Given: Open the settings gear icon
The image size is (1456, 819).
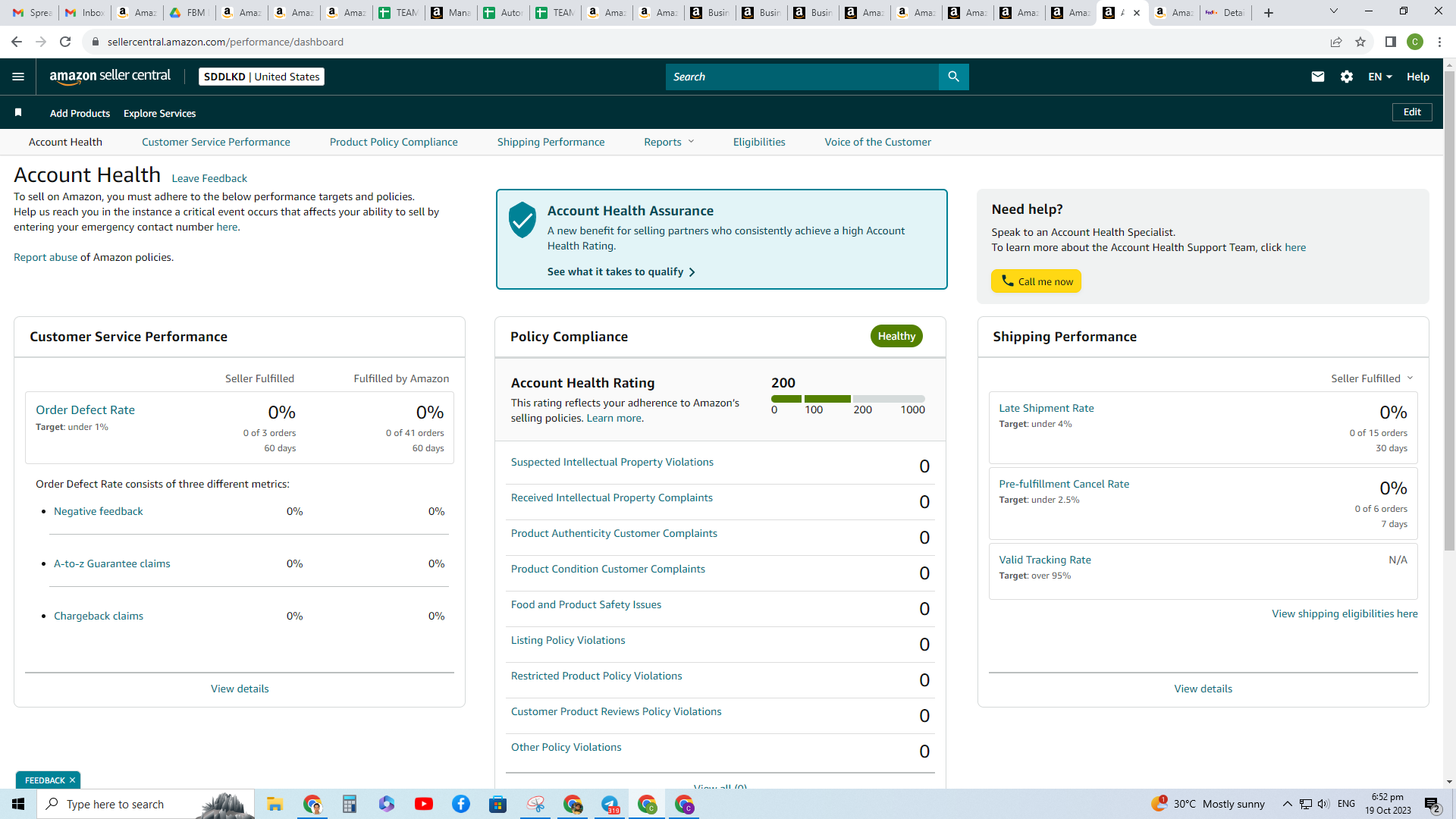Looking at the screenshot, I should coord(1347,77).
